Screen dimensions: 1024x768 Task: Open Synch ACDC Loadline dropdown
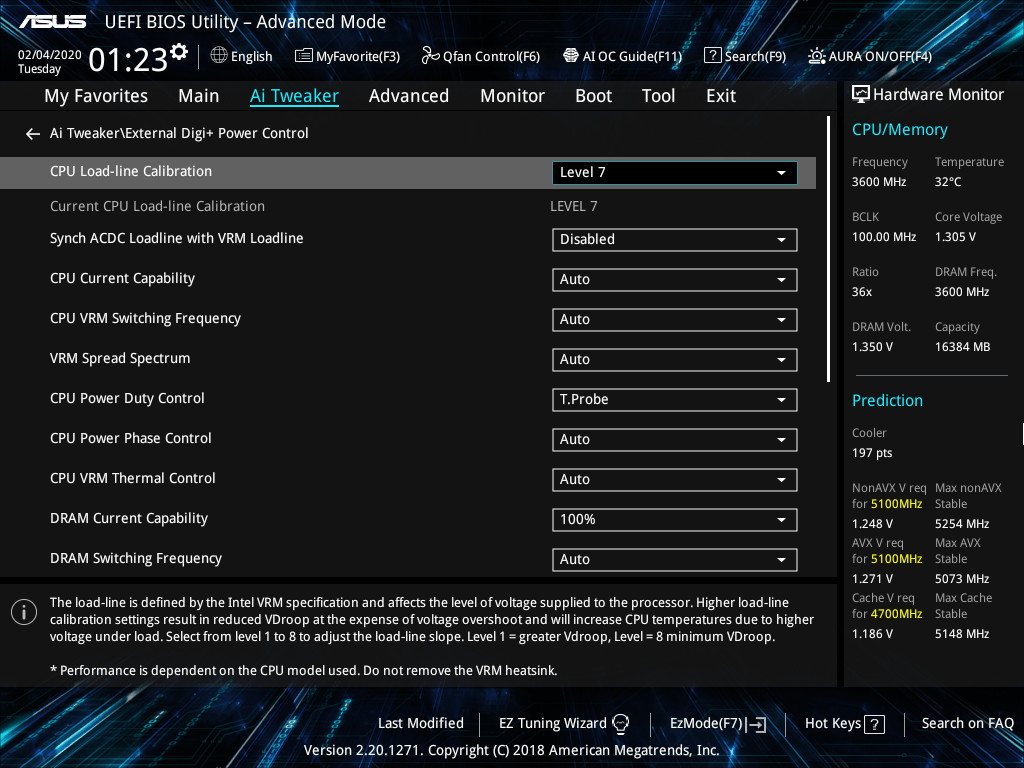(x=675, y=240)
